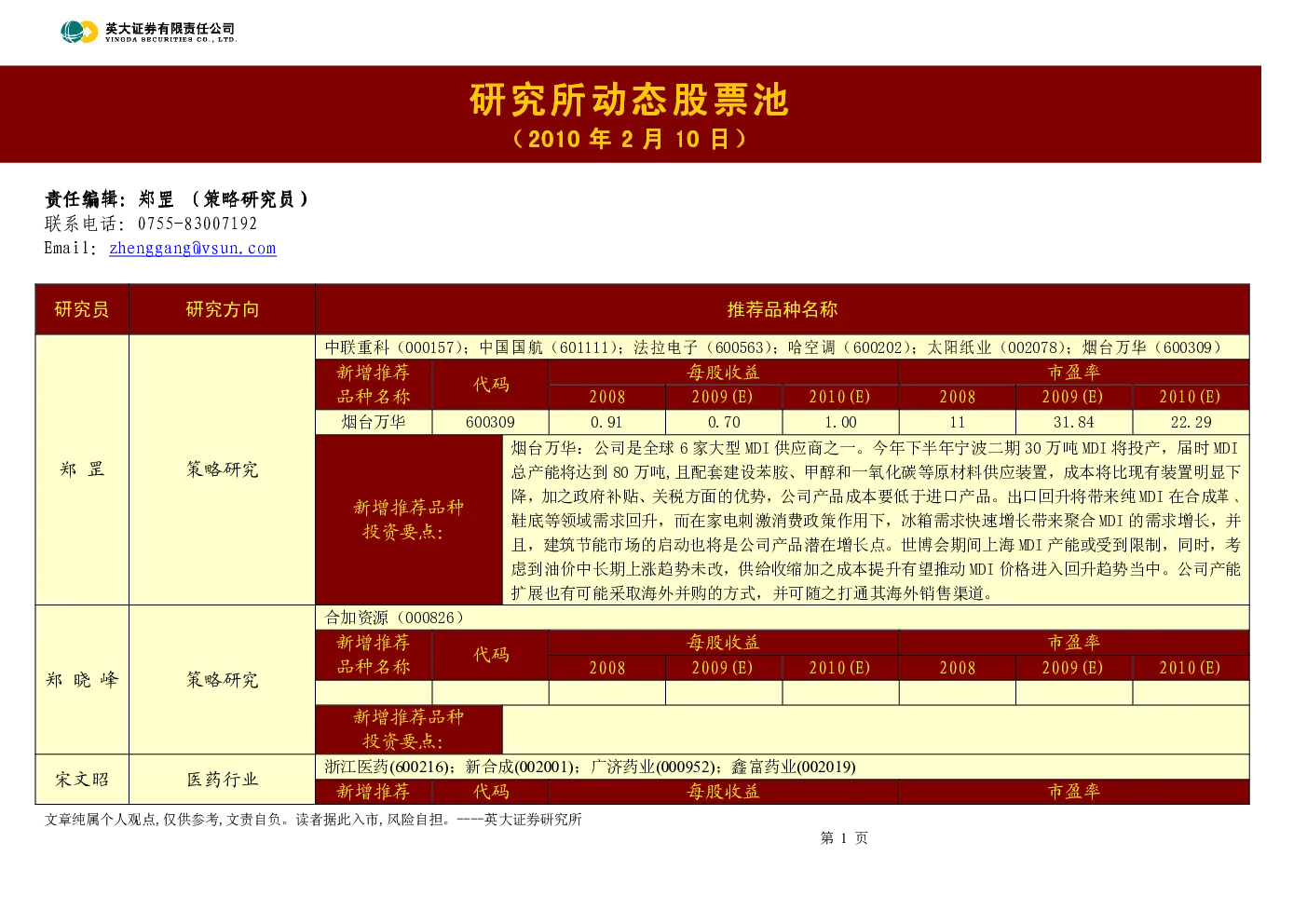Open the zhenggang@vsun.com email link
This screenshot has width=1307, height=924.
tap(193, 249)
